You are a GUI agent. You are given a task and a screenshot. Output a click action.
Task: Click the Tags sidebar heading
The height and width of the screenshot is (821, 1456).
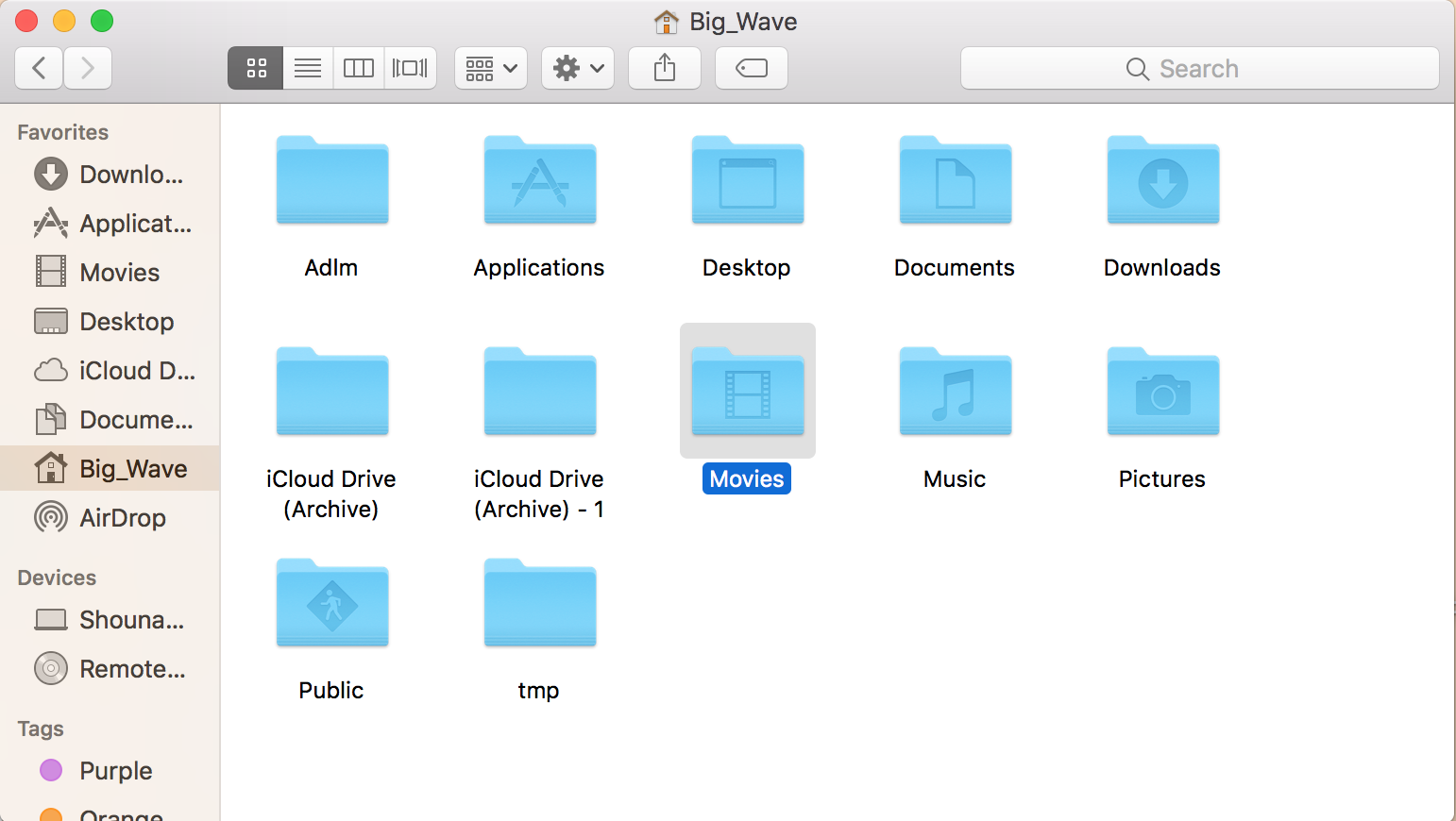(x=41, y=729)
